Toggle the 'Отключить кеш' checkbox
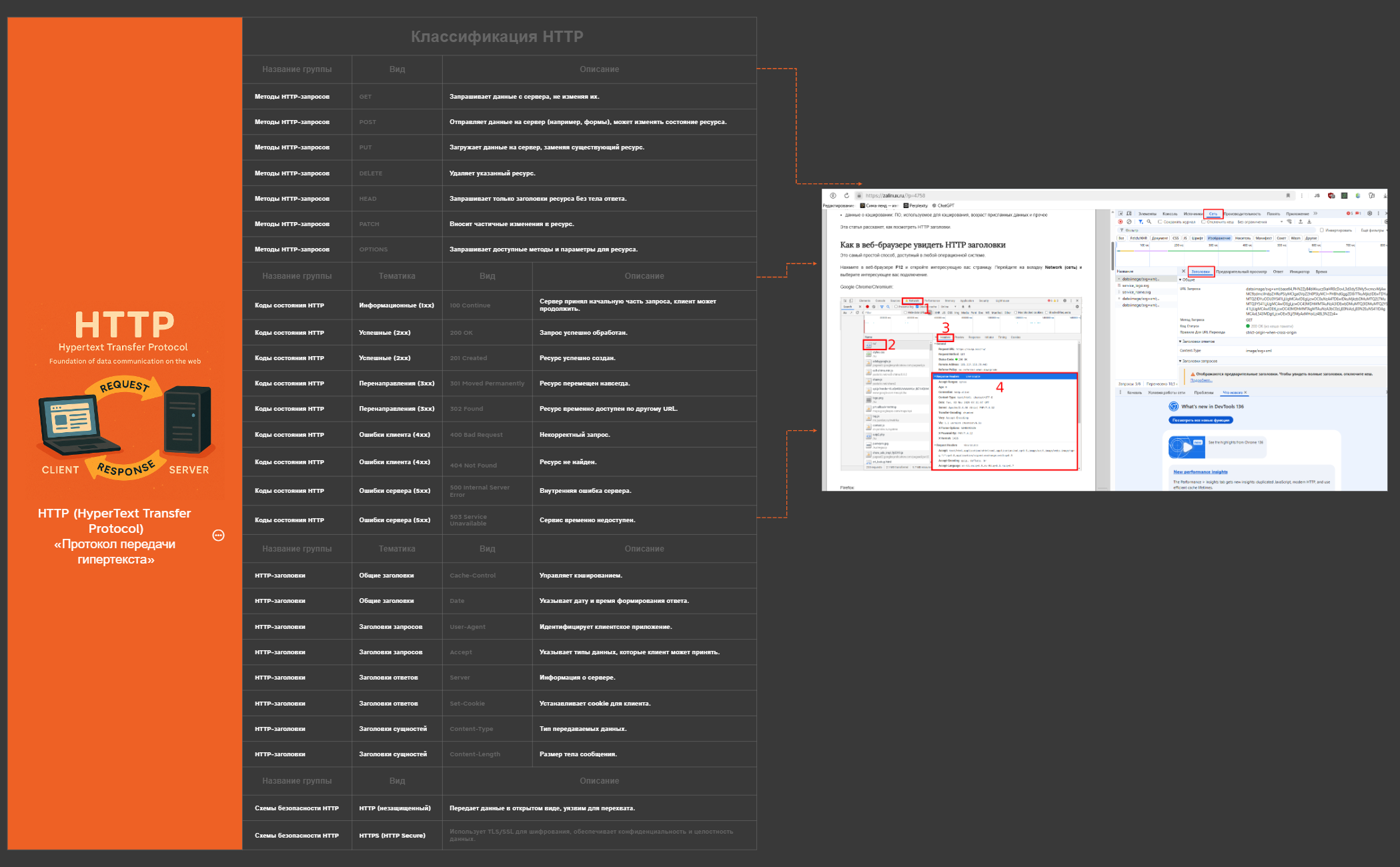This screenshot has width=1400, height=867. pos(1203,221)
